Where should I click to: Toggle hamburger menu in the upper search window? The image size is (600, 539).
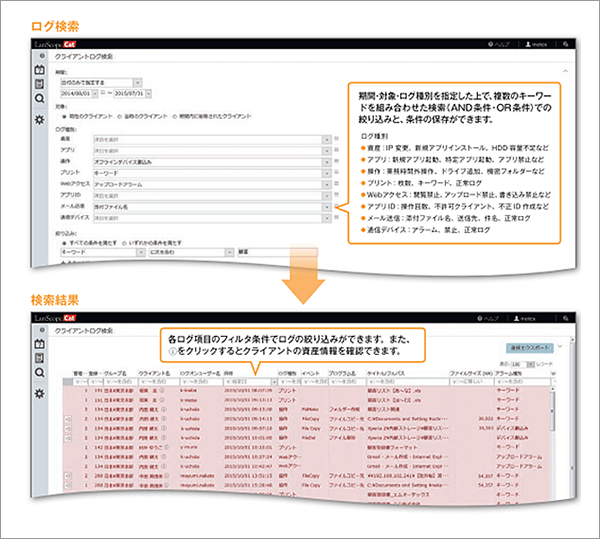[x=39, y=56]
